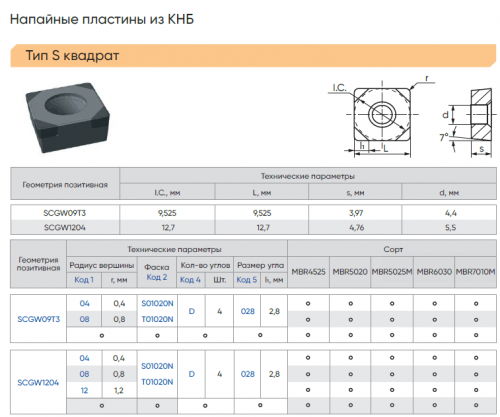500x417 pixels.
Task: Click the top-view drawing labeled I.C. and L
Action: [x=381, y=117]
